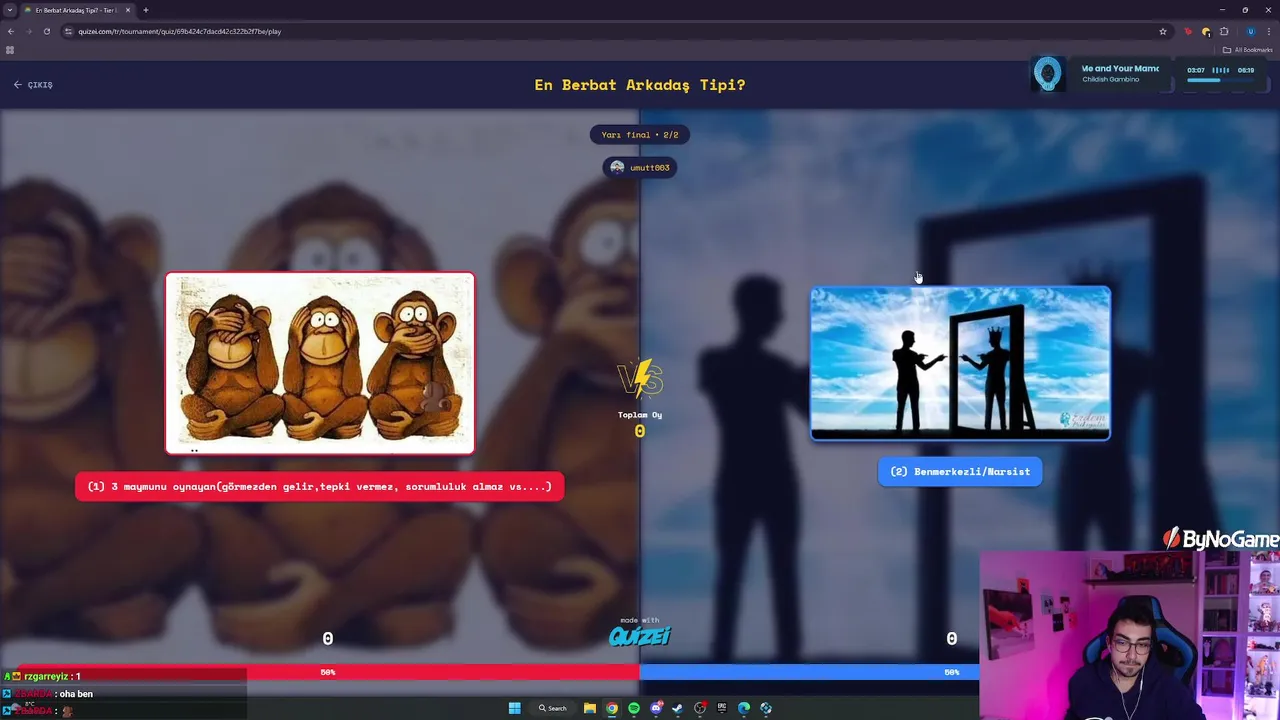Viewport: 1280px width, 720px height.
Task: Reload the Quizei page
Action: coord(46,31)
